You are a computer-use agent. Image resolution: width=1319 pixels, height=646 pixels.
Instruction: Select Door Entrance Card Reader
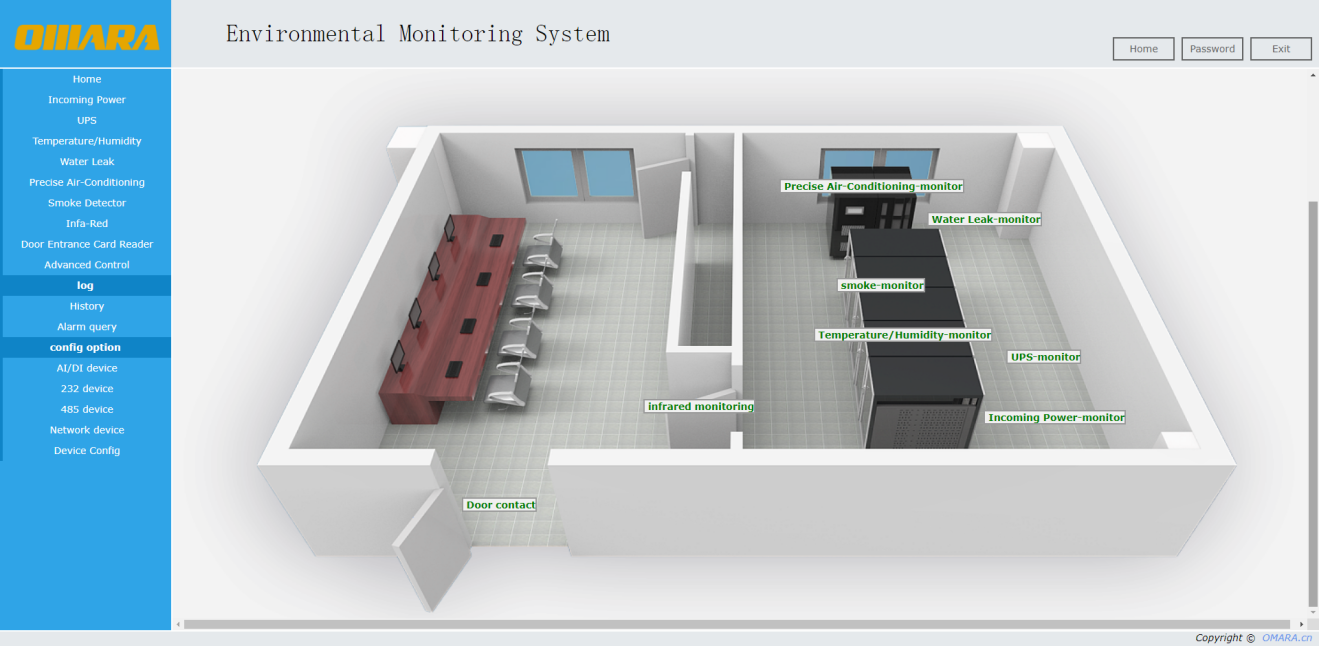pos(87,244)
